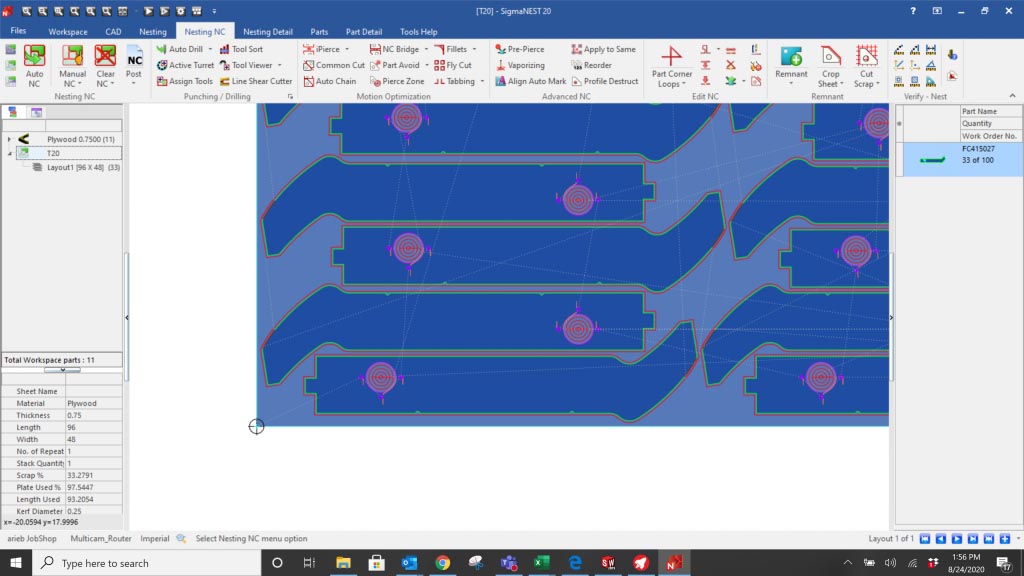Image resolution: width=1024 pixels, height=576 pixels.
Task: Open the Tool Viewer dropdown arrow
Action: pyautogui.click(x=280, y=65)
